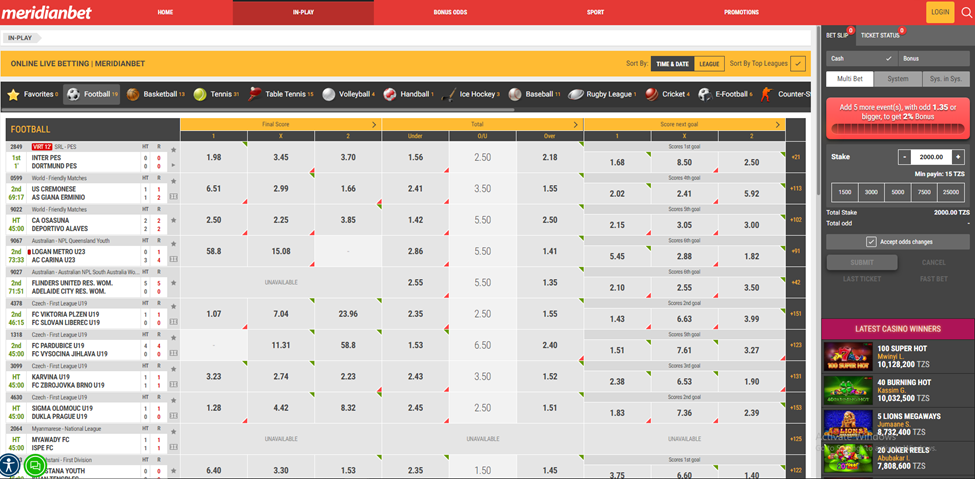The width and height of the screenshot is (975, 479).
Task: Expand the Score next goal market arrow
Action: coord(778,124)
